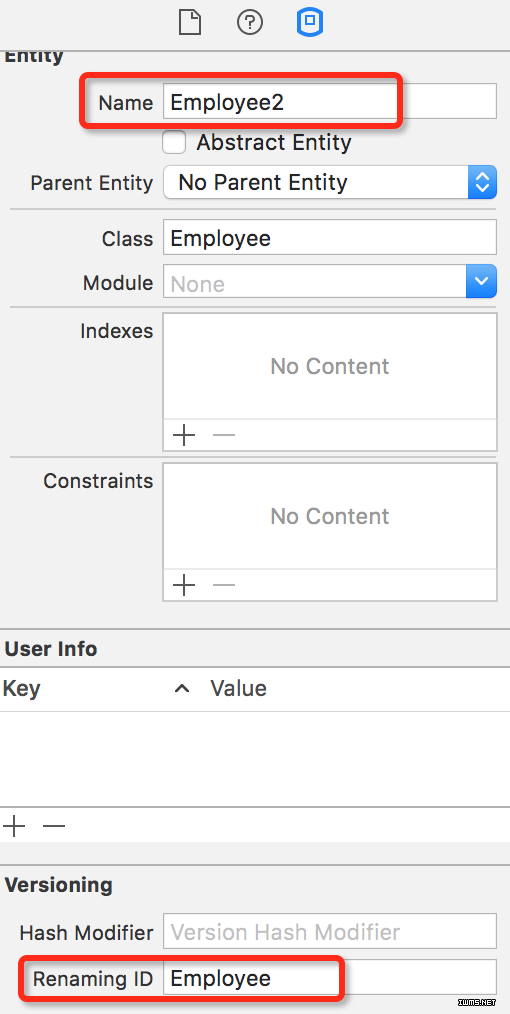Focus the Hash Modifier field
Screen dimensions: 510x1014
coord(330,931)
